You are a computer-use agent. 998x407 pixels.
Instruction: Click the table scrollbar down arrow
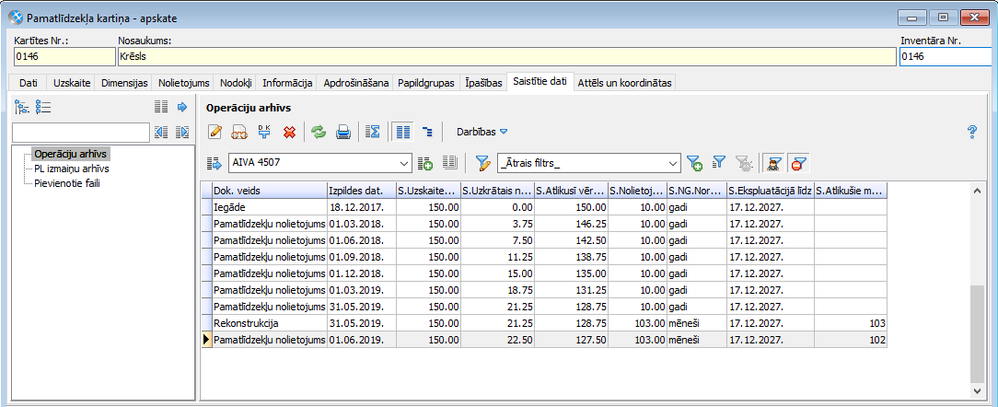(x=978, y=390)
